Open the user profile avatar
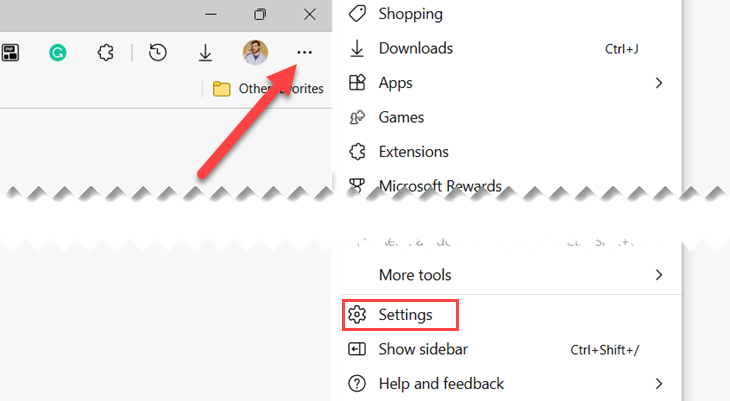The image size is (730, 401). point(255,53)
